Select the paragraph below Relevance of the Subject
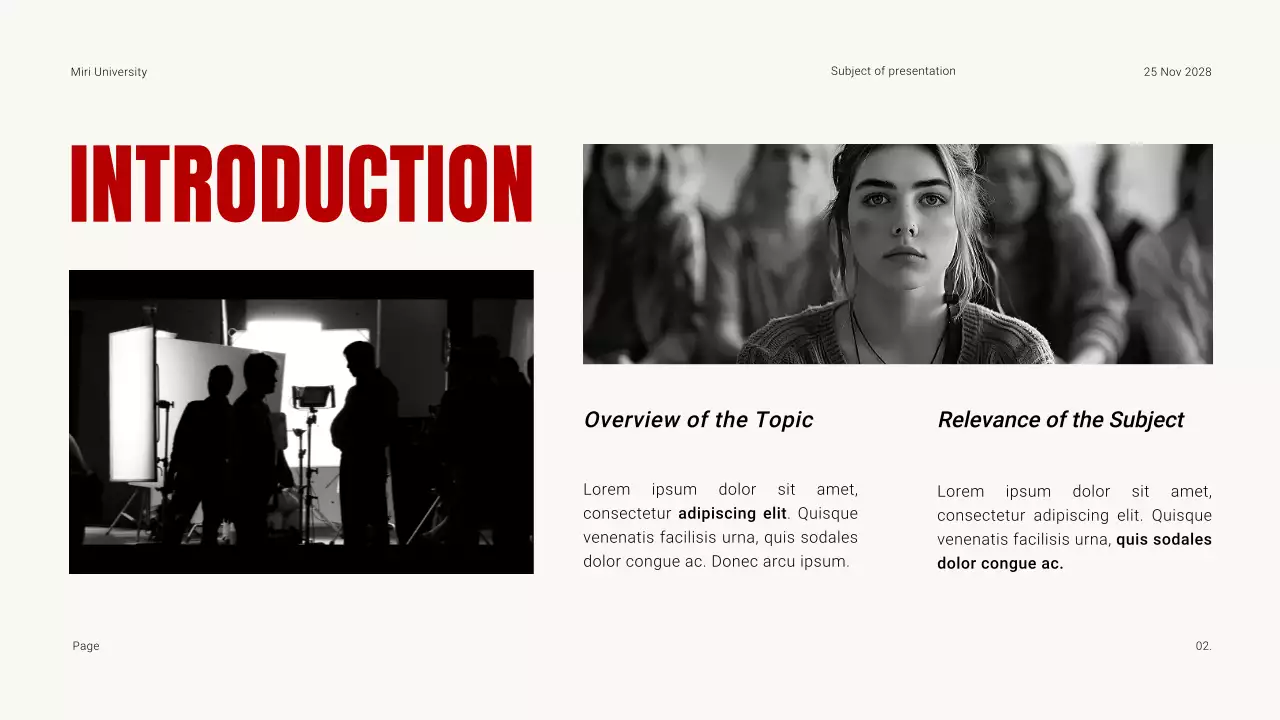This screenshot has height=720, width=1280. pyautogui.click(x=1074, y=527)
